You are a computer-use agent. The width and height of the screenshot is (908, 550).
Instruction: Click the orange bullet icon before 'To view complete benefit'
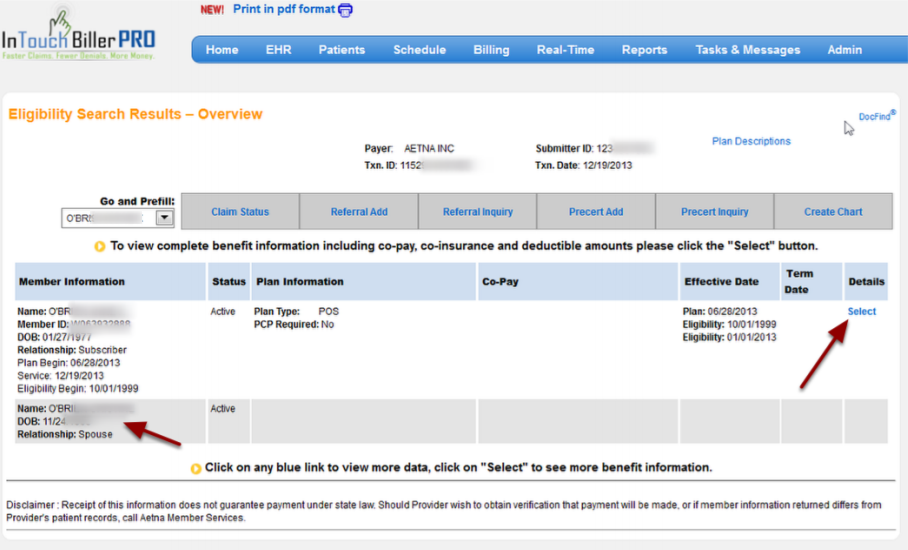pyautogui.click(x=100, y=246)
